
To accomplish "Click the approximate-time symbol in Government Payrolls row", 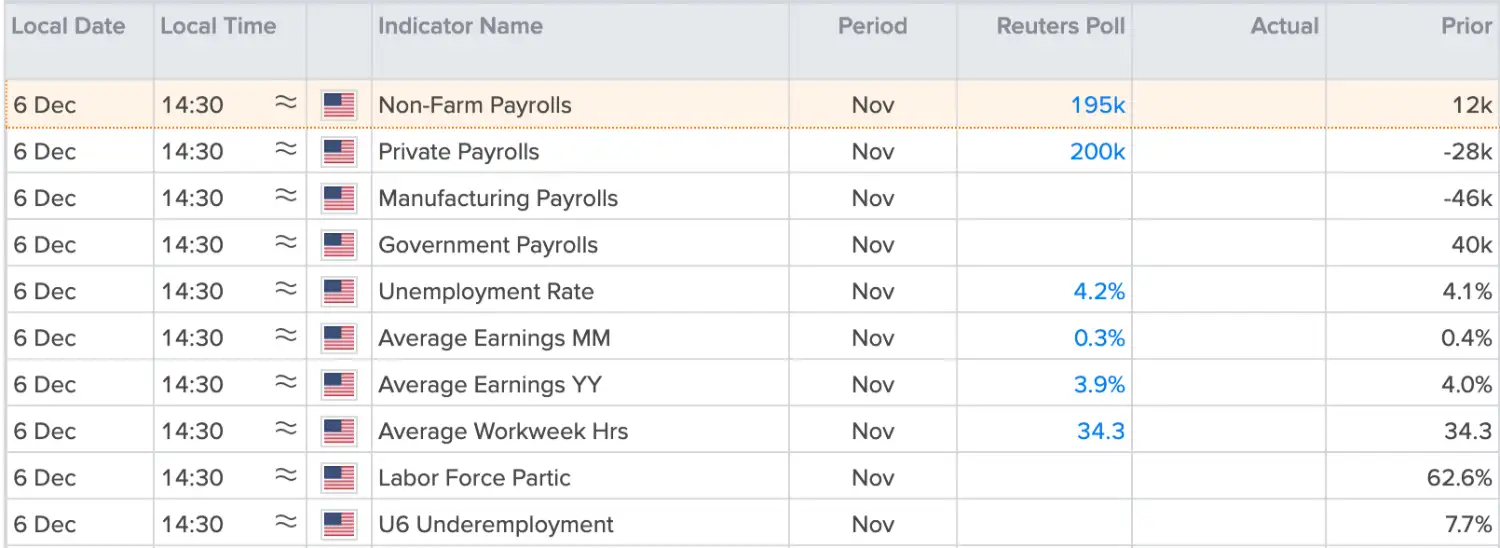I will pos(286,243).
